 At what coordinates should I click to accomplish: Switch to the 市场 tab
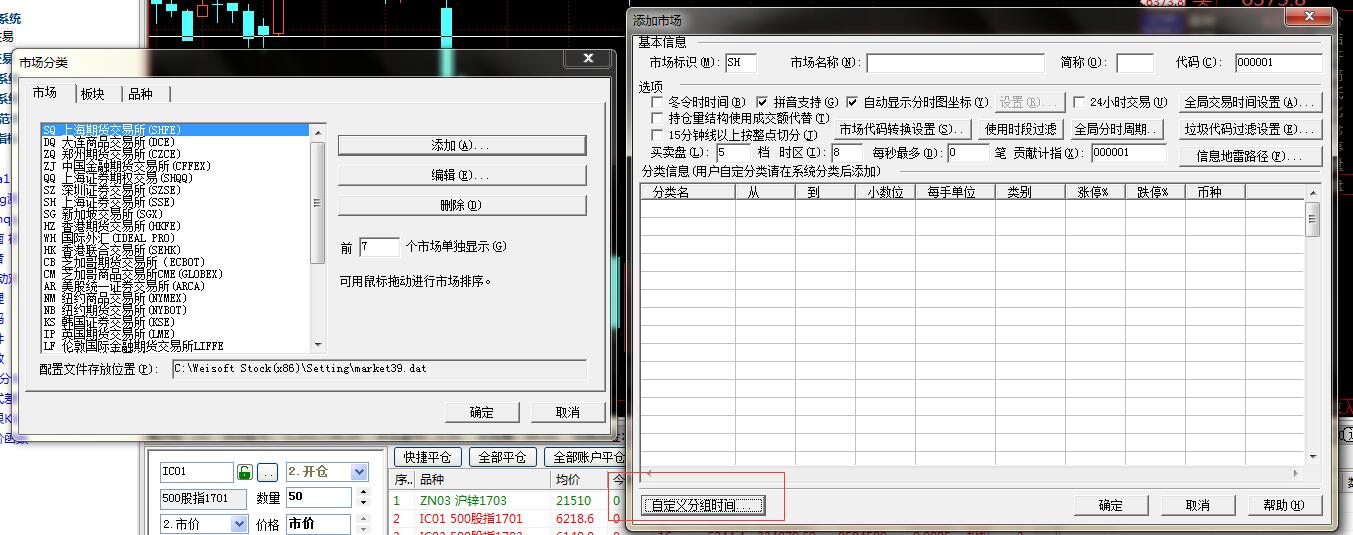(45, 93)
